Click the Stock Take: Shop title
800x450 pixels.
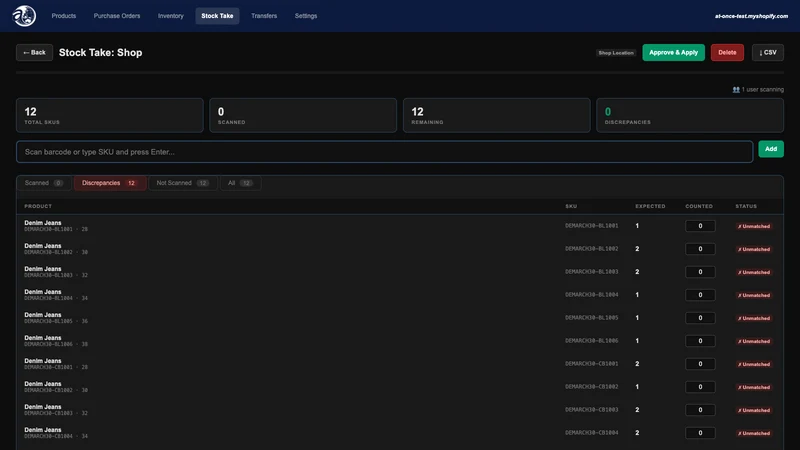(101, 53)
